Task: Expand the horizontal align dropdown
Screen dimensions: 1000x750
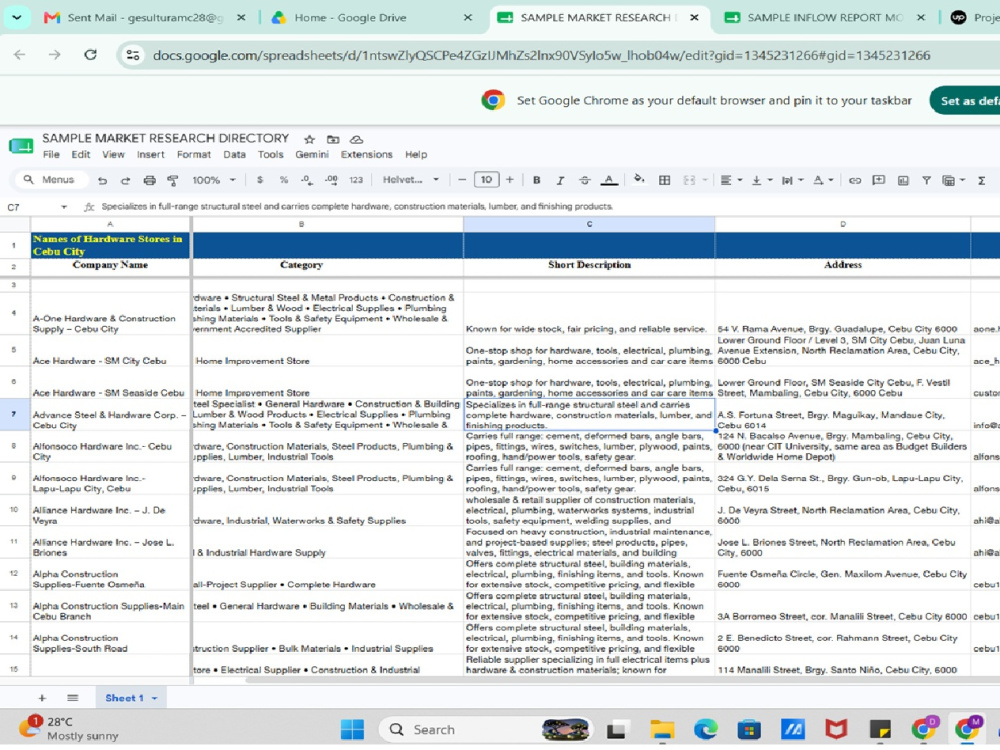Action: [740, 180]
